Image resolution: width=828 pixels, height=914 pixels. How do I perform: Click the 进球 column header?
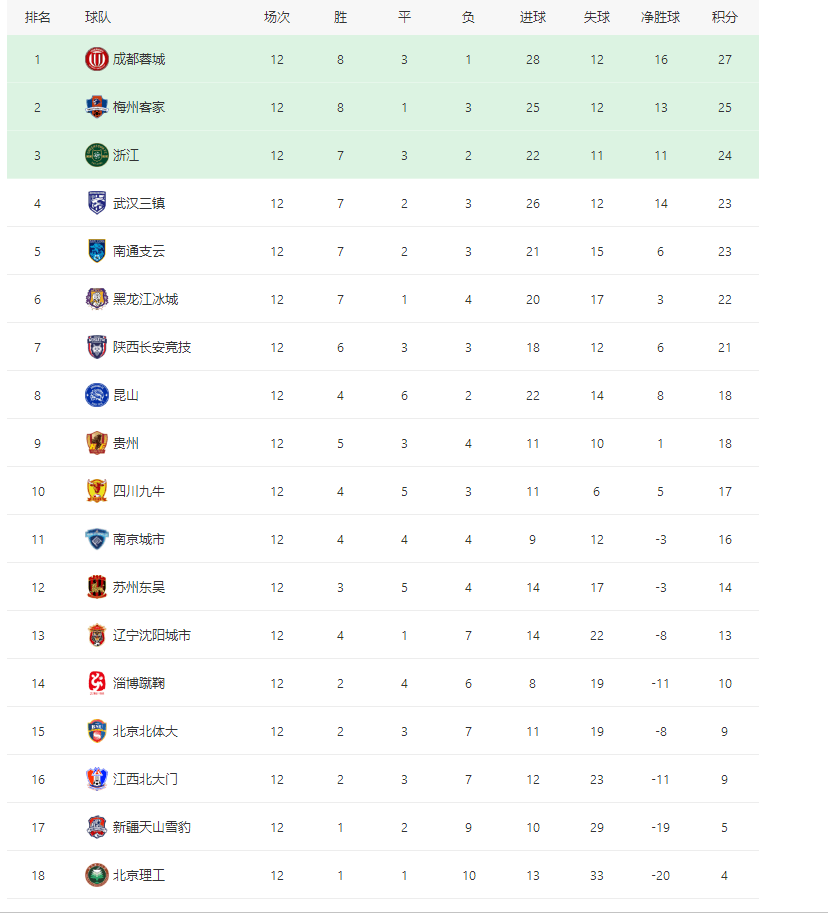(533, 17)
